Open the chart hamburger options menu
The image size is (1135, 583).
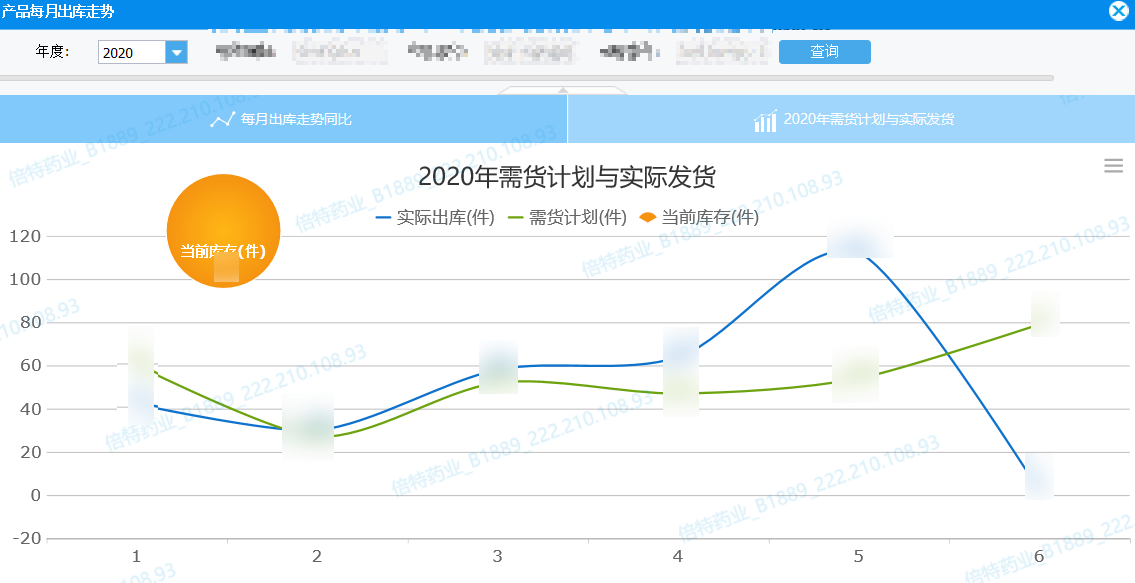coord(1113,164)
